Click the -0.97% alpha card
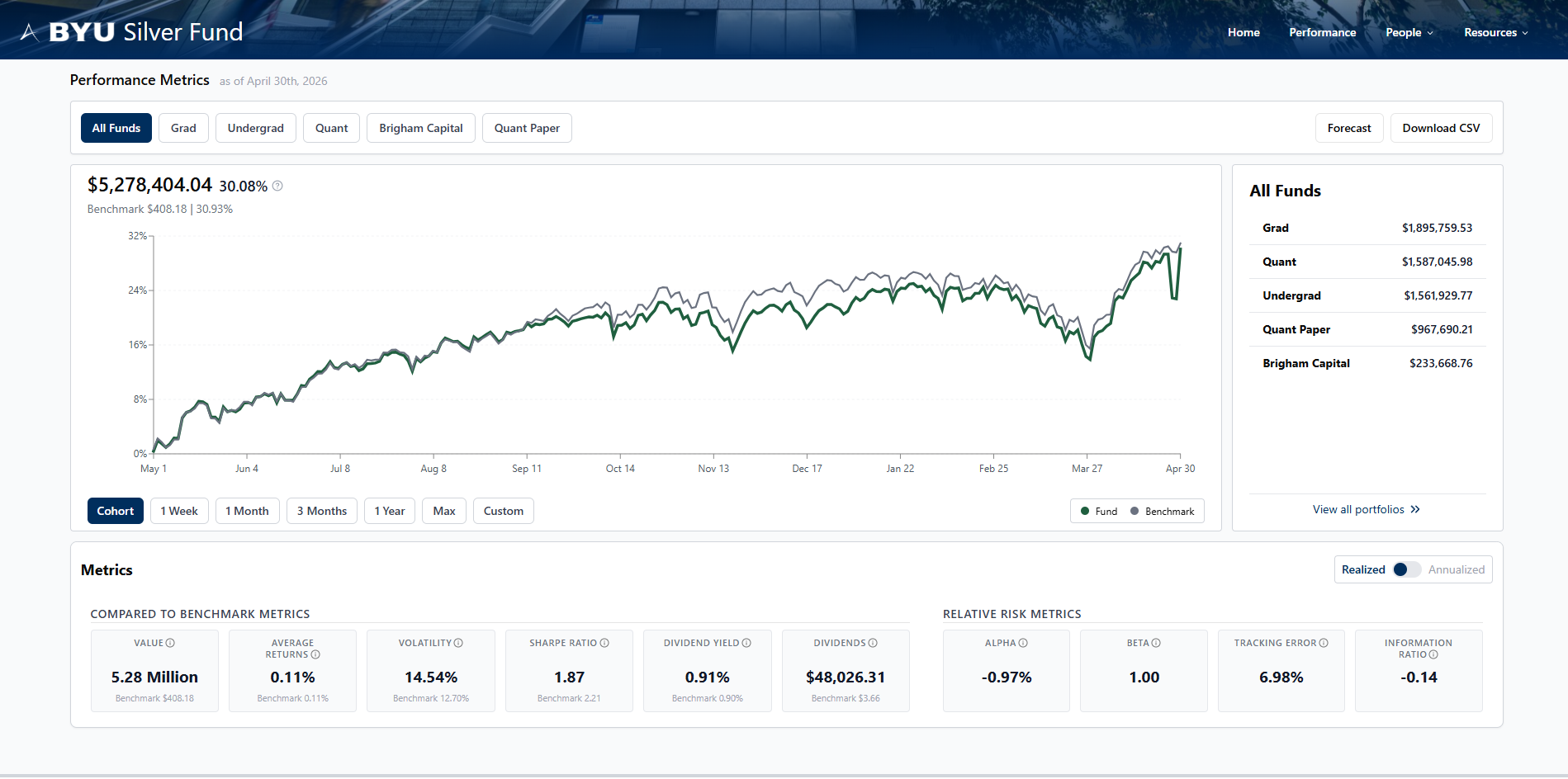 [1007, 671]
